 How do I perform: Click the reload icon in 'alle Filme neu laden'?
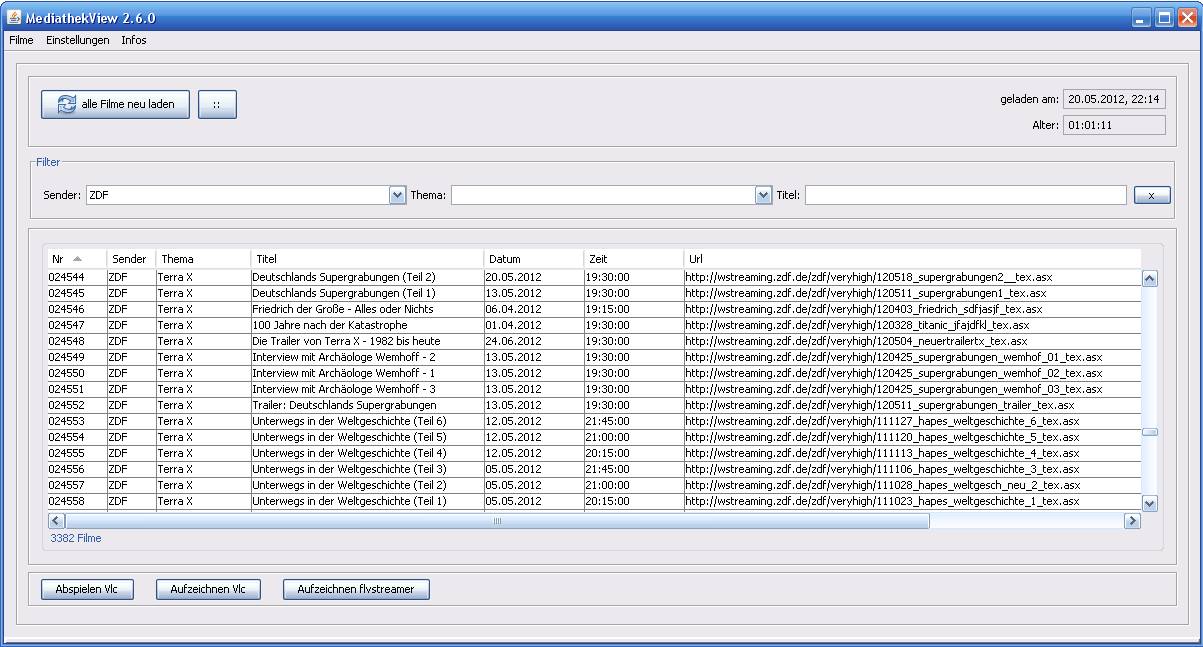[66, 104]
